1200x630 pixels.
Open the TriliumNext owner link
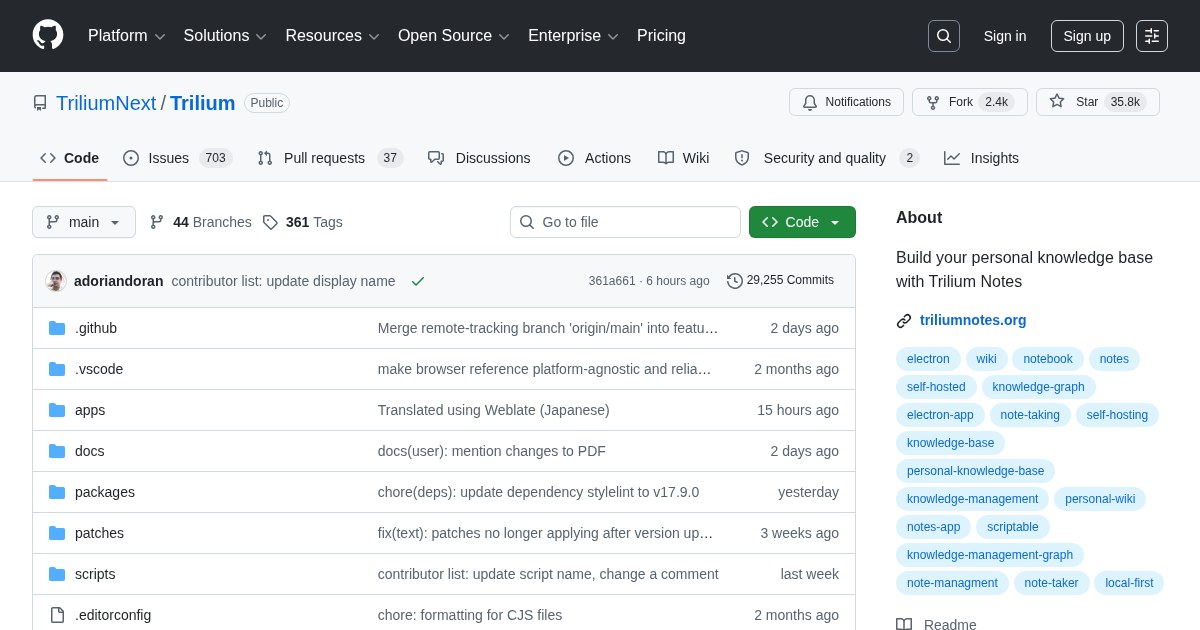[106, 103]
